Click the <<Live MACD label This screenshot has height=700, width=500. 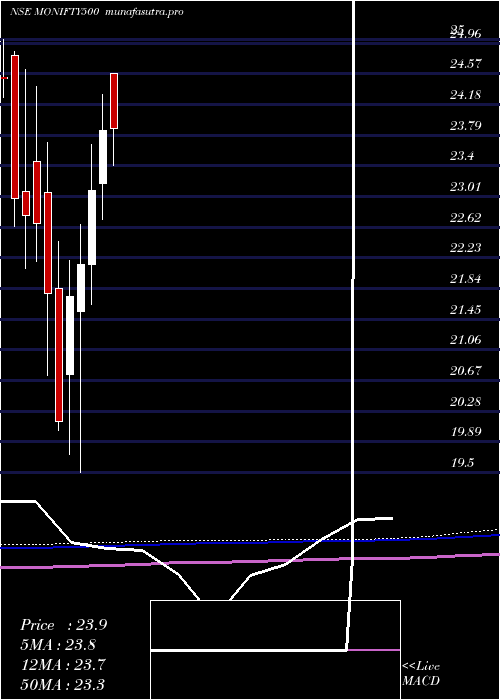coord(421,674)
